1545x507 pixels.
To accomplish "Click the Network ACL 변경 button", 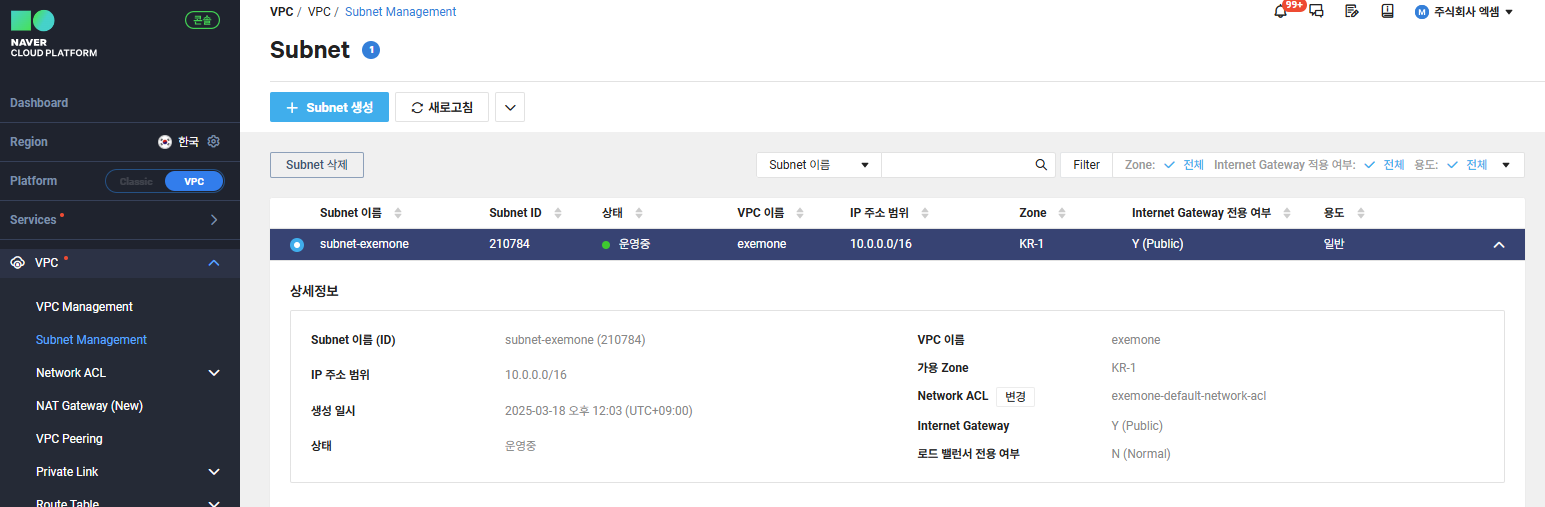I will 1015,397.
